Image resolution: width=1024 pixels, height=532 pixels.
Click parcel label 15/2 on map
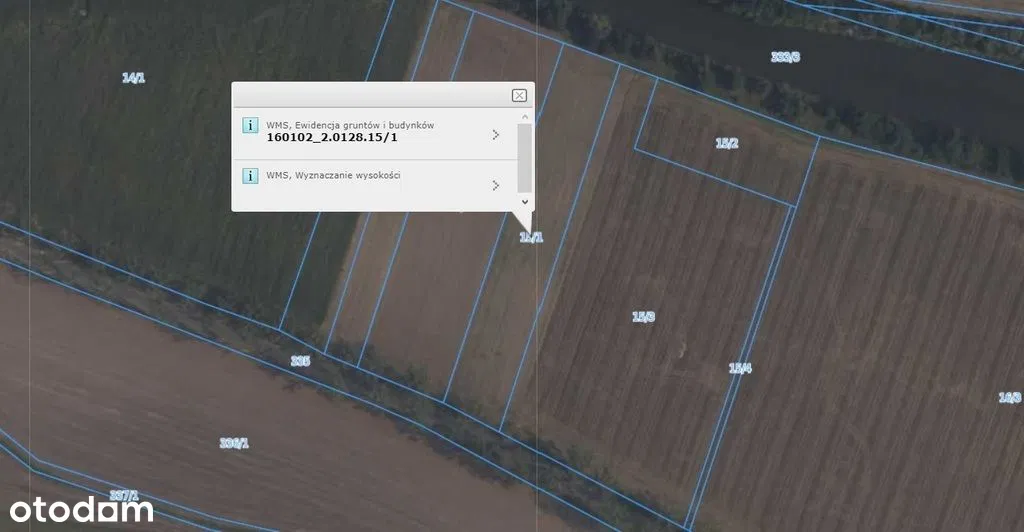pos(727,143)
